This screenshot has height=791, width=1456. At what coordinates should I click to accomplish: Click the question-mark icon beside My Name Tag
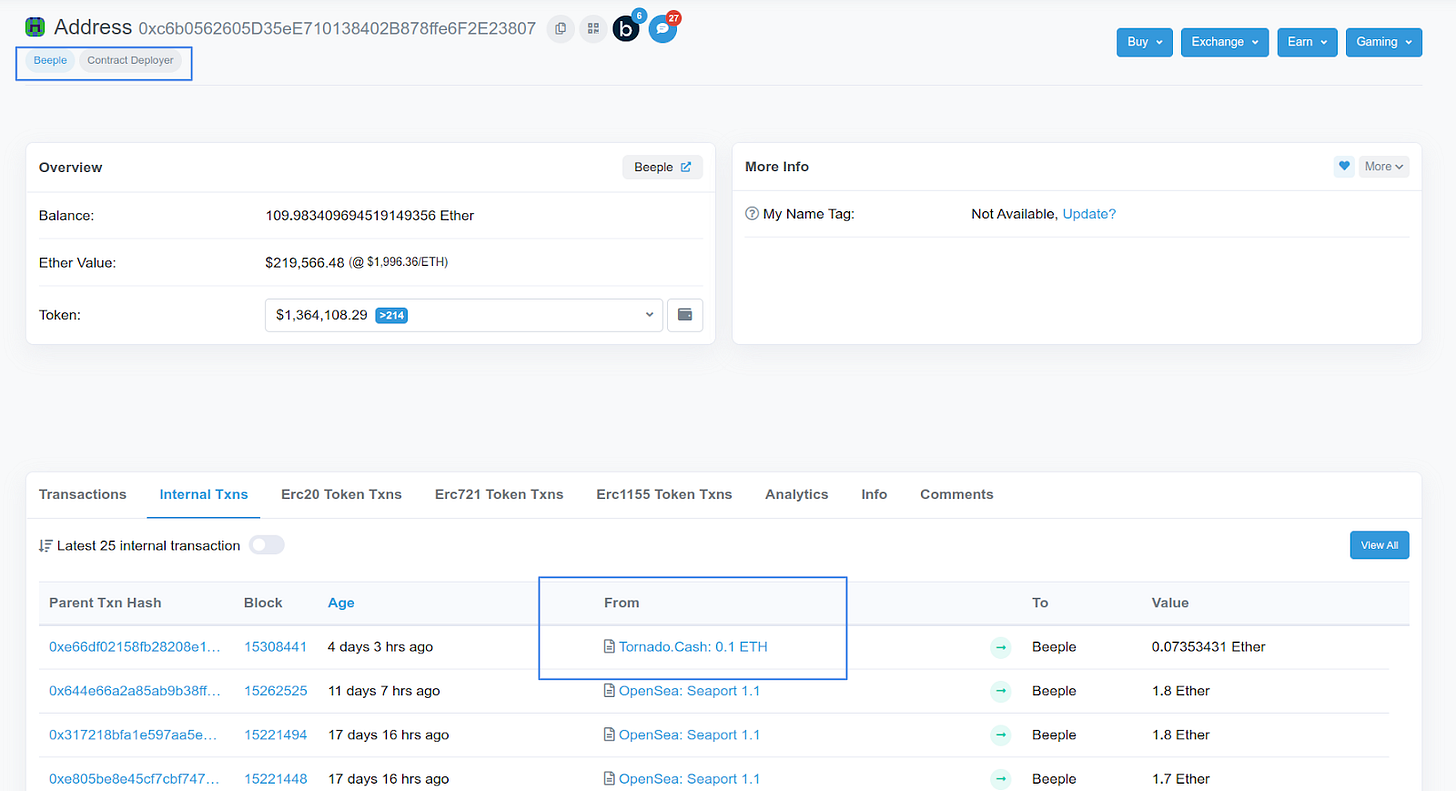coord(752,214)
